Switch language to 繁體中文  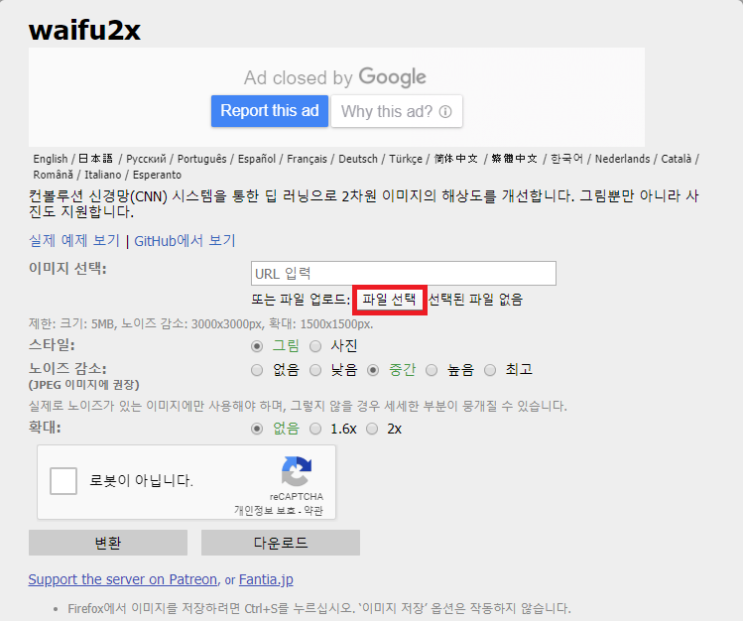[x=514, y=159]
